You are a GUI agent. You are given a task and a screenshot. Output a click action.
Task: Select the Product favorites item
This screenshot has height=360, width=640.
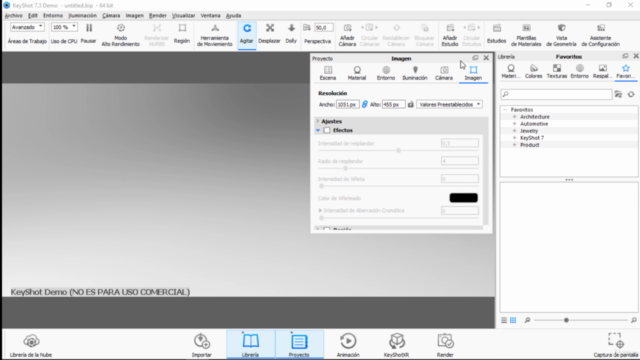(x=529, y=145)
